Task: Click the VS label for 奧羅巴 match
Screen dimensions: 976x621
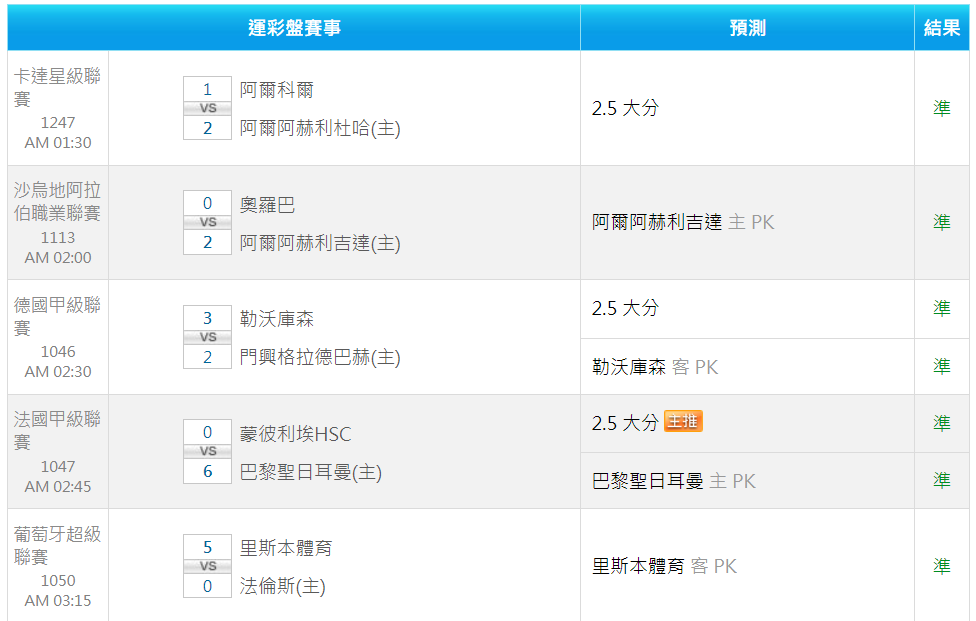Action: coord(208,222)
